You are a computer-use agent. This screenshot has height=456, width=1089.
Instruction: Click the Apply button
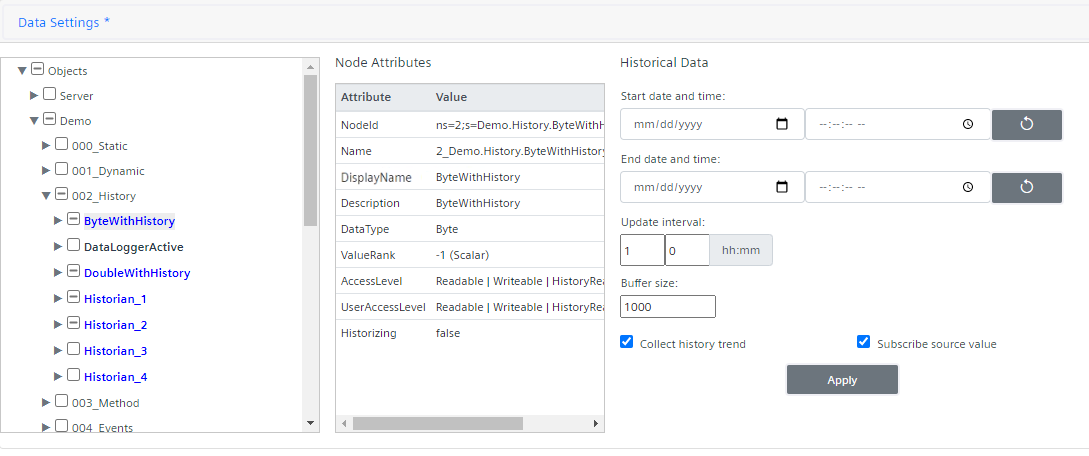tap(842, 380)
